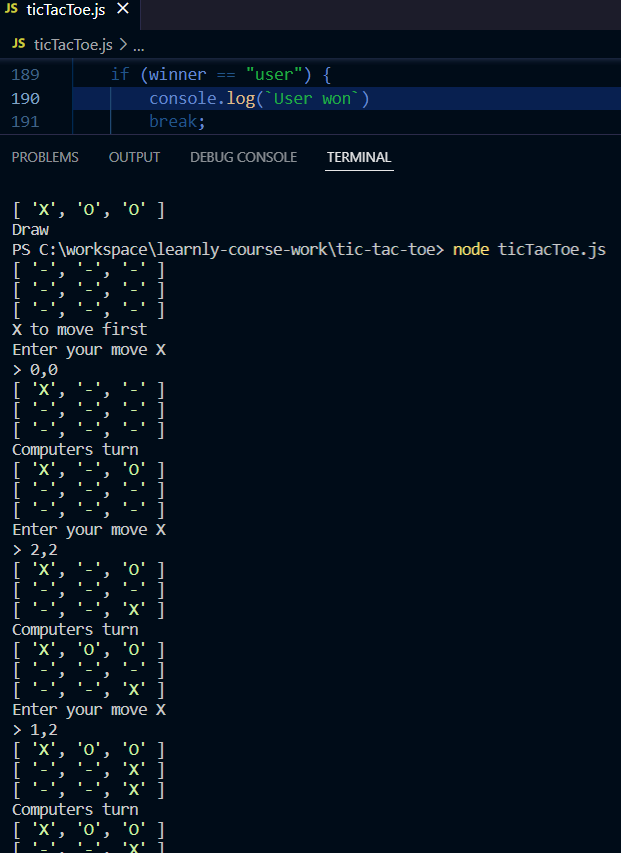Click the if (winner == "user") code line
Viewport: 621px width, 853px height.
click(x=221, y=75)
